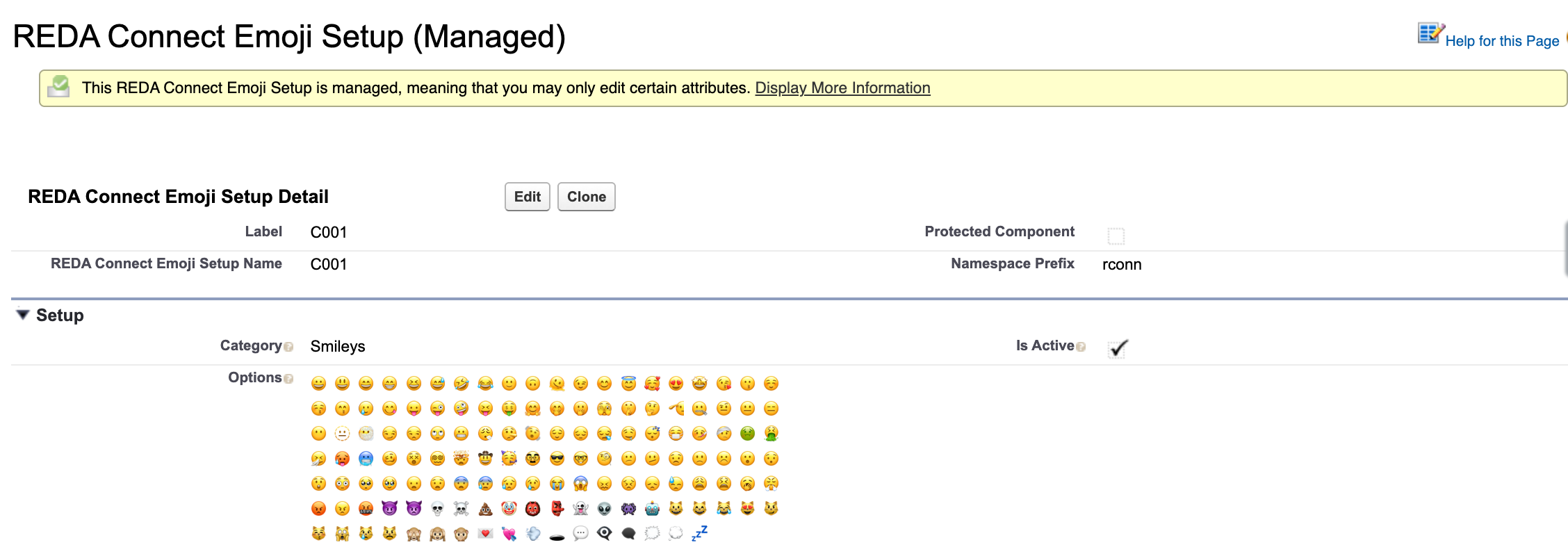The height and width of the screenshot is (547, 1568).
Task: Select the eye in speech bubble emoji
Action: pyautogui.click(x=605, y=533)
